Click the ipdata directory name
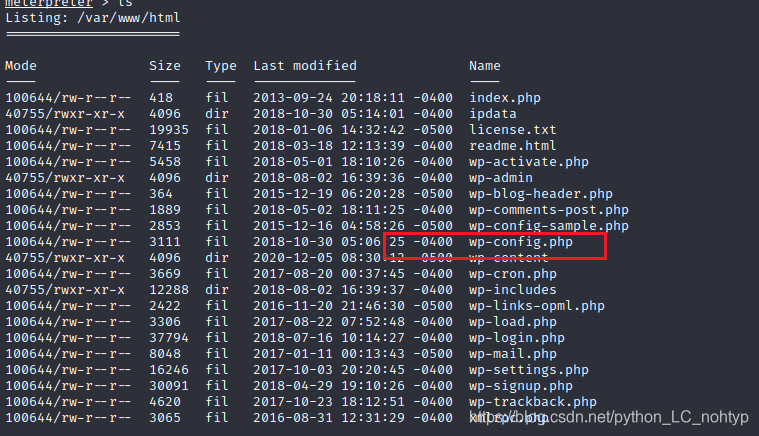 [x=493, y=114]
